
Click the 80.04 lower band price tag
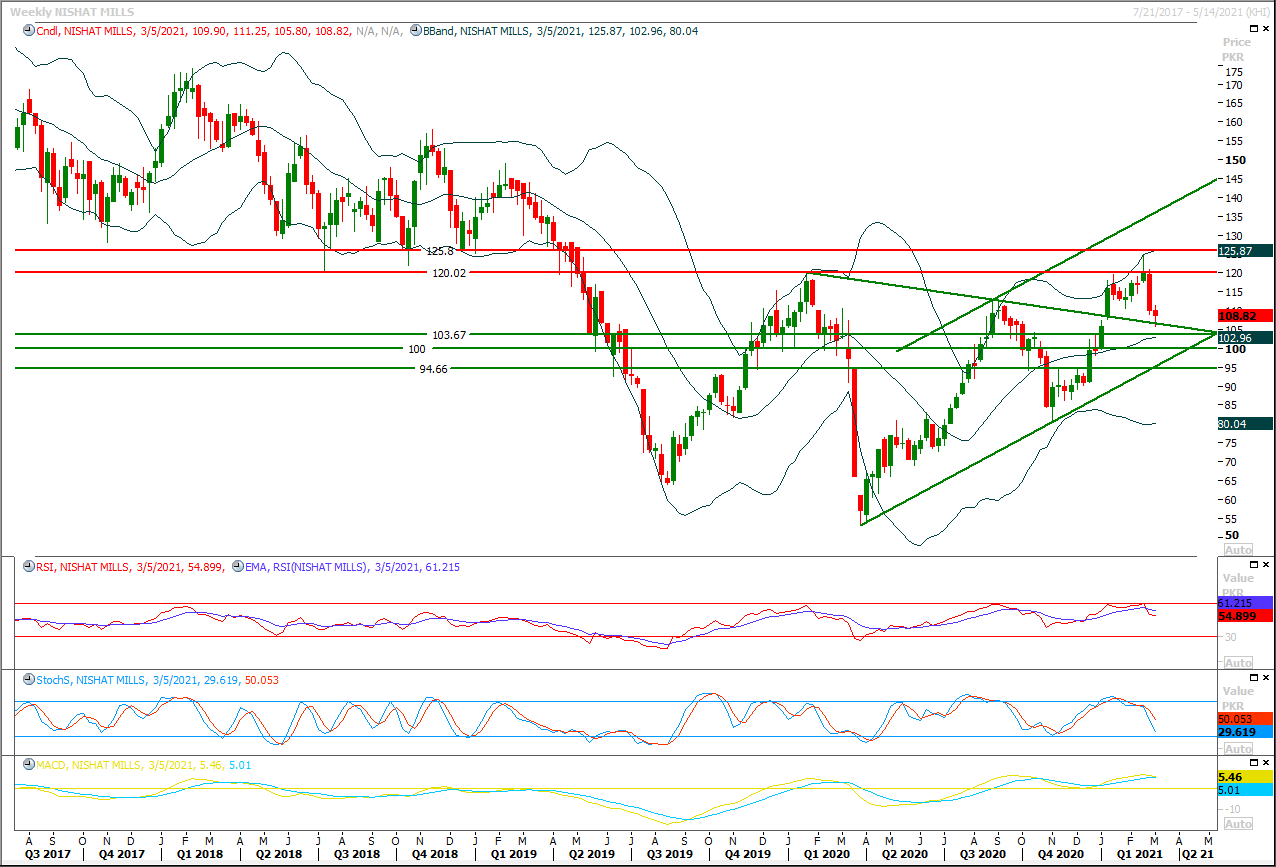click(x=1245, y=424)
